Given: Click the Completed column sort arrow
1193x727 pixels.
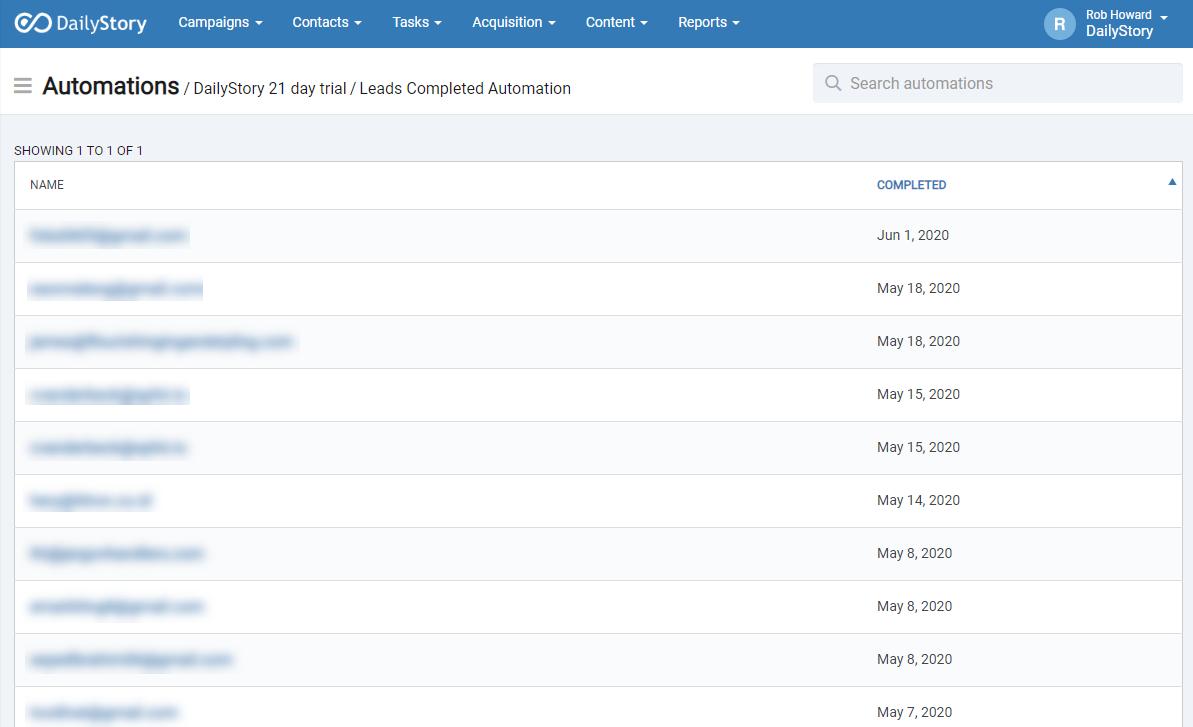Looking at the screenshot, I should point(1172,182).
